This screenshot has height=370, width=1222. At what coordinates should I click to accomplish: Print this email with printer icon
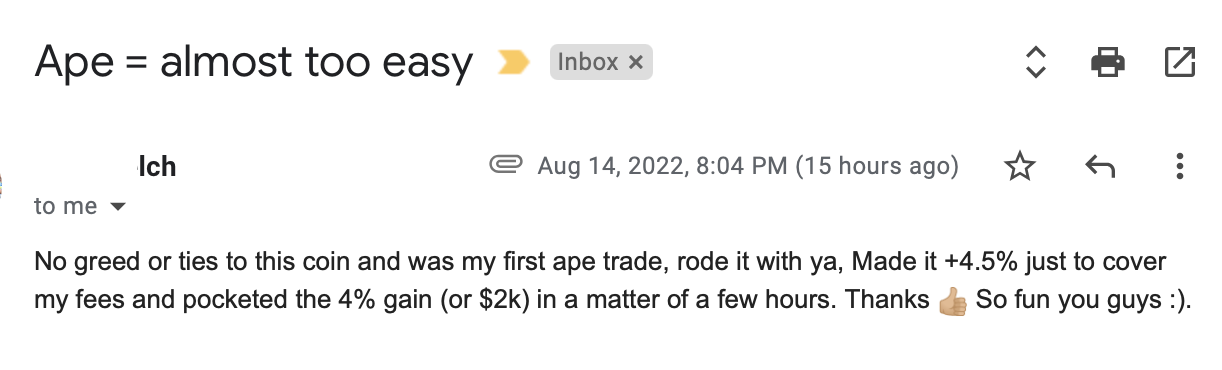1108,63
